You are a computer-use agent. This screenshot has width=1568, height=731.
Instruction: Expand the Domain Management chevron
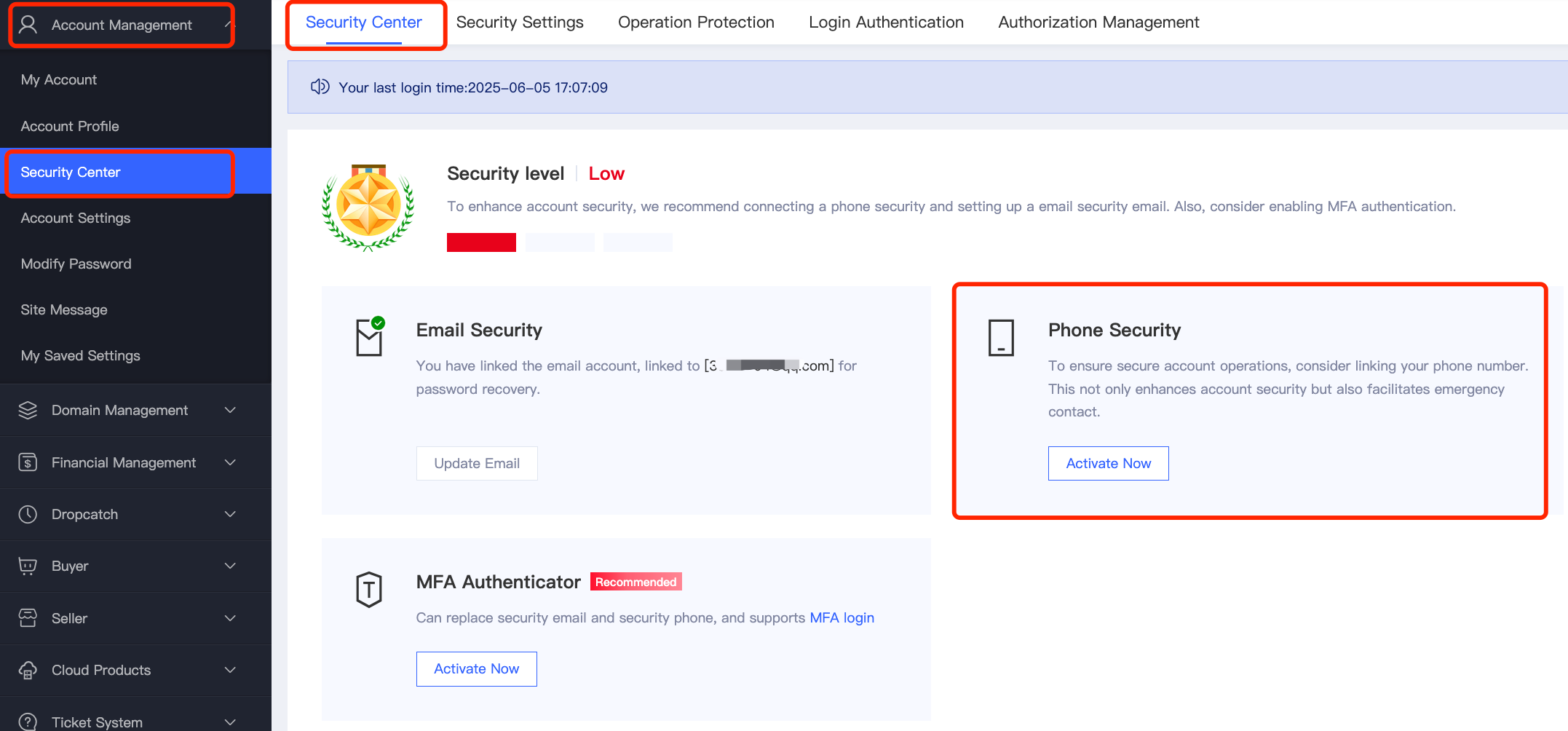(x=230, y=410)
